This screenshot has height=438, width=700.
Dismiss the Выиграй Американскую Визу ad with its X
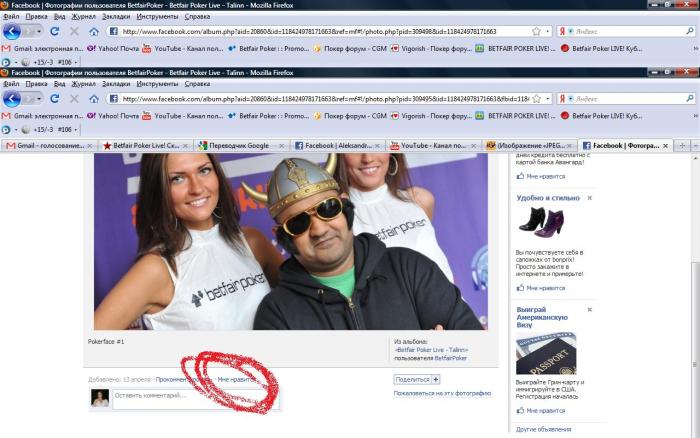tap(589, 309)
